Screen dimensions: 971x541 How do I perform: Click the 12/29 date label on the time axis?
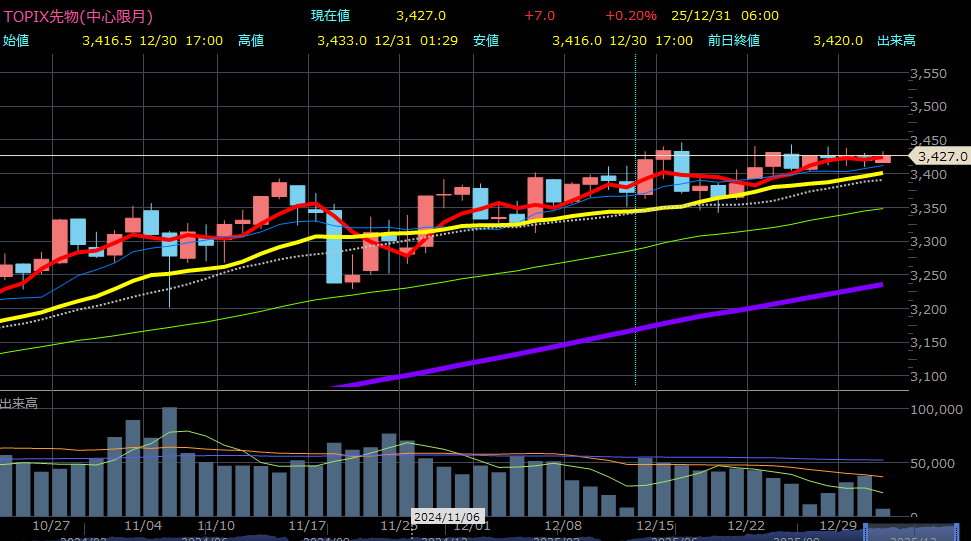point(837,525)
